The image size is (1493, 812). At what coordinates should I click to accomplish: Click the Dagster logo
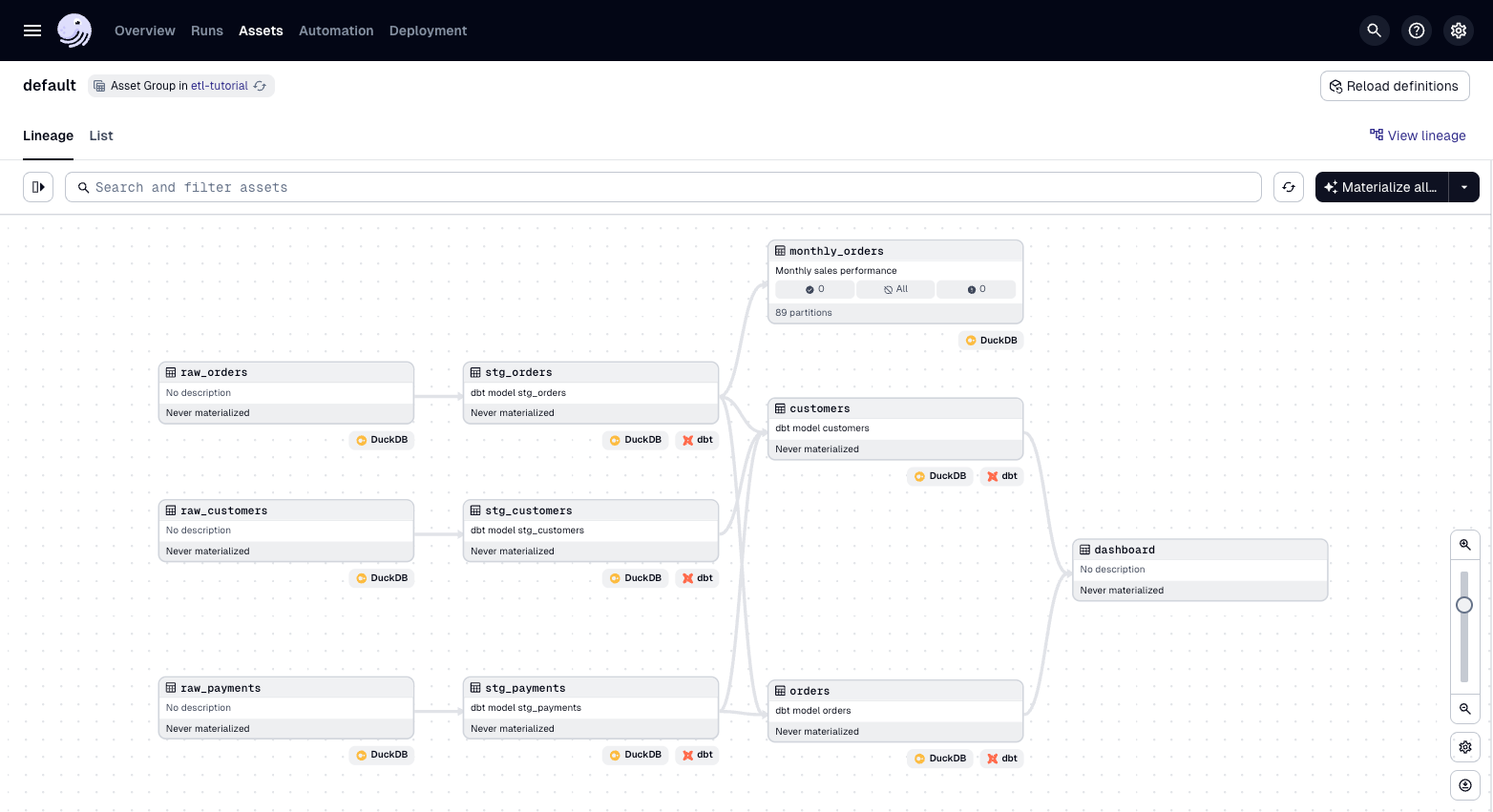pyautogui.click(x=74, y=31)
